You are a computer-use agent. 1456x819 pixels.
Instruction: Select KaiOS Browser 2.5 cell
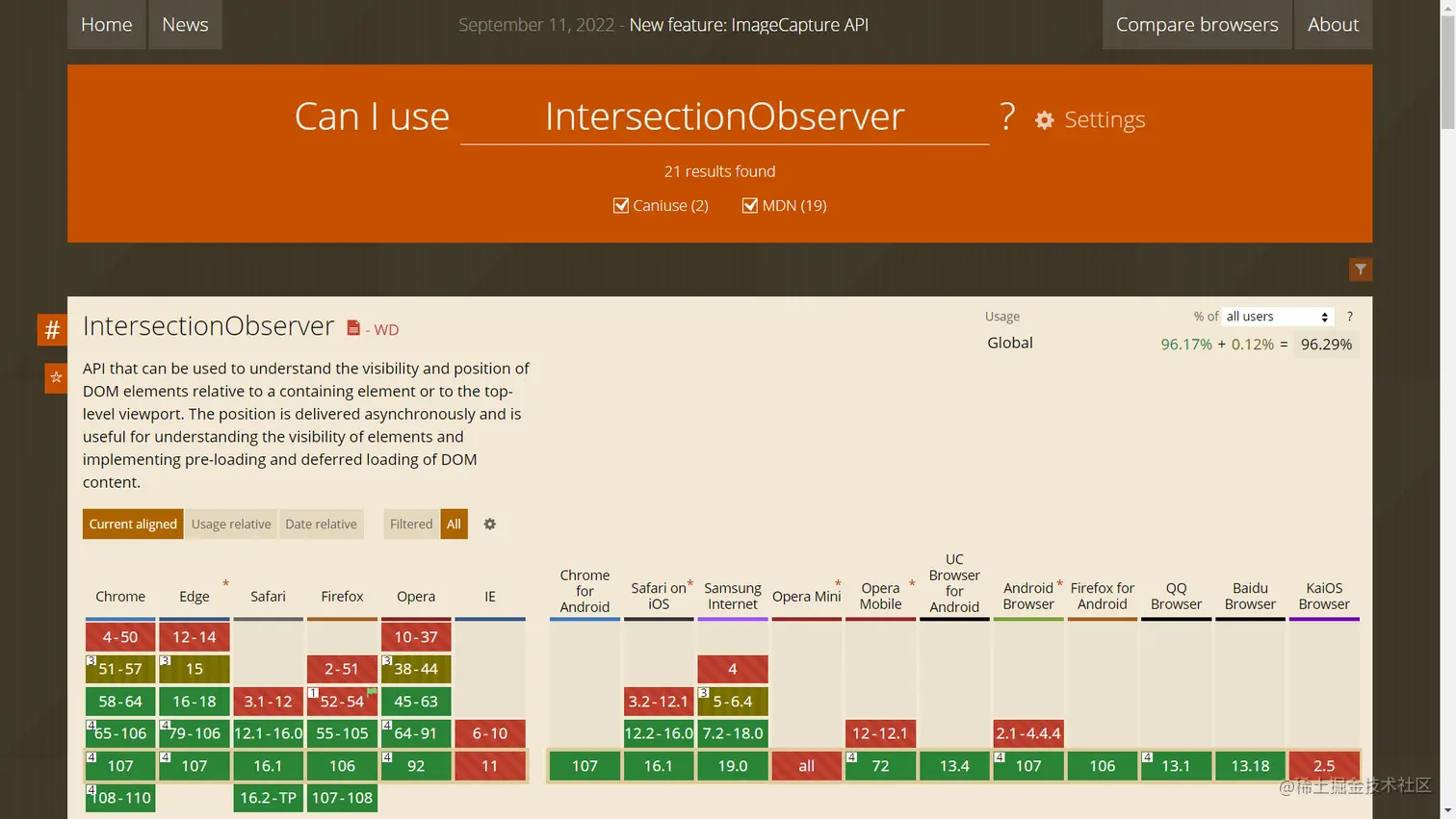[1324, 766]
